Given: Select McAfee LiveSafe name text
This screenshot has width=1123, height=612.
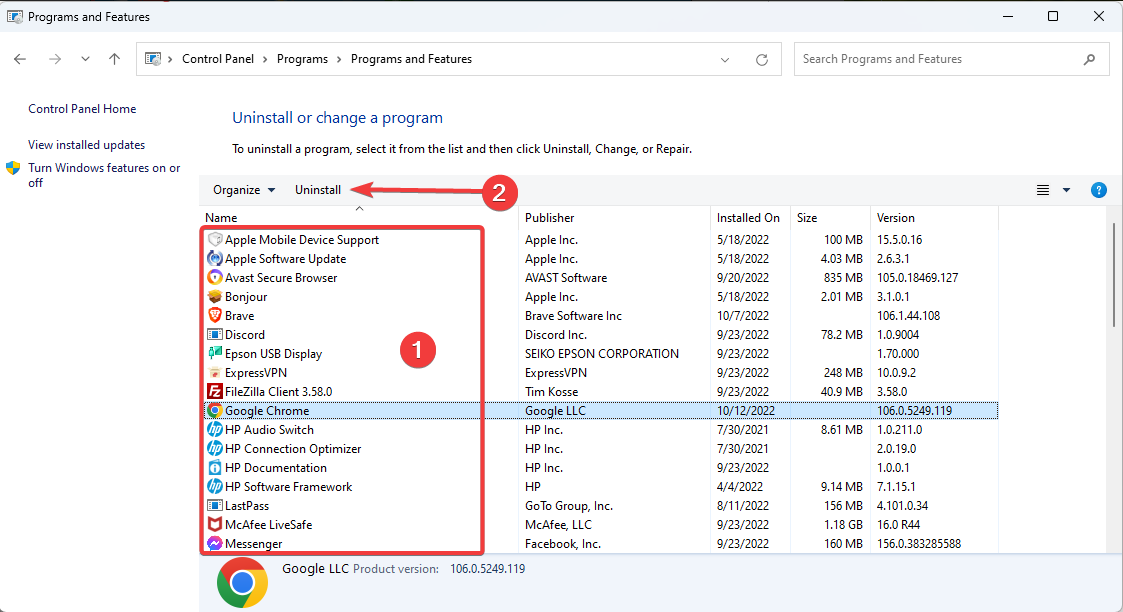Looking at the screenshot, I should tap(269, 525).
